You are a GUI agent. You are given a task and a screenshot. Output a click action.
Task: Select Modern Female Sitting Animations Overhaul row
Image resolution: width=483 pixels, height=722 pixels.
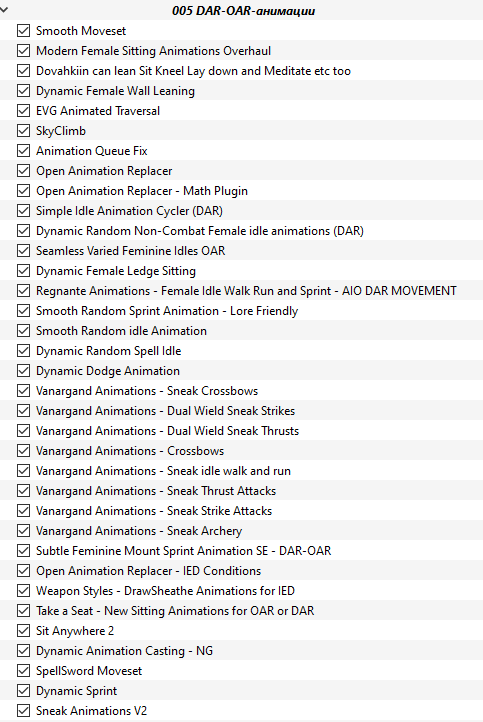241,51
